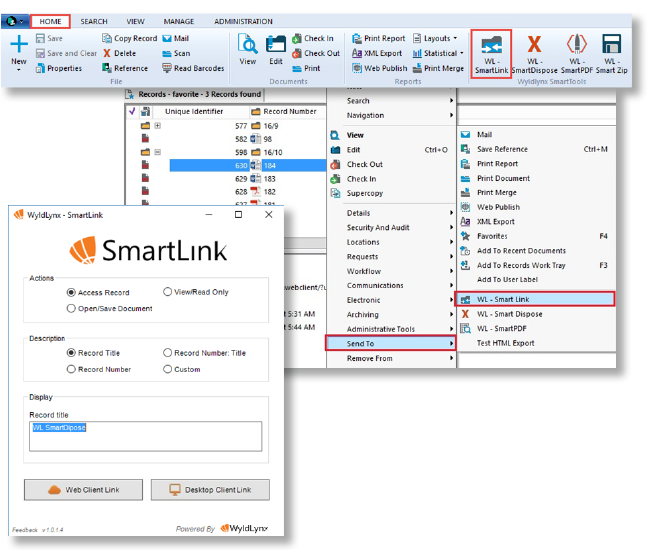Switch to the ADMINISTRATION ribbon tab
Screen dimensions: 650x550
point(243,22)
